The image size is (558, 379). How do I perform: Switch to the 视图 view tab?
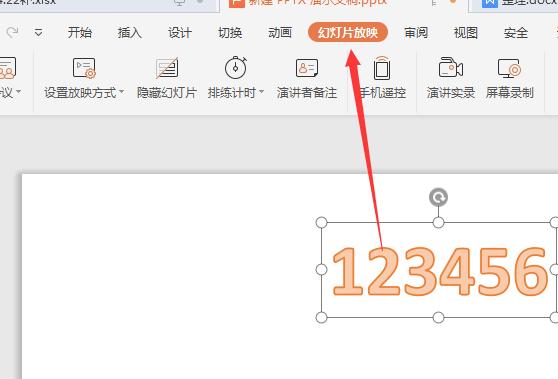pos(465,33)
